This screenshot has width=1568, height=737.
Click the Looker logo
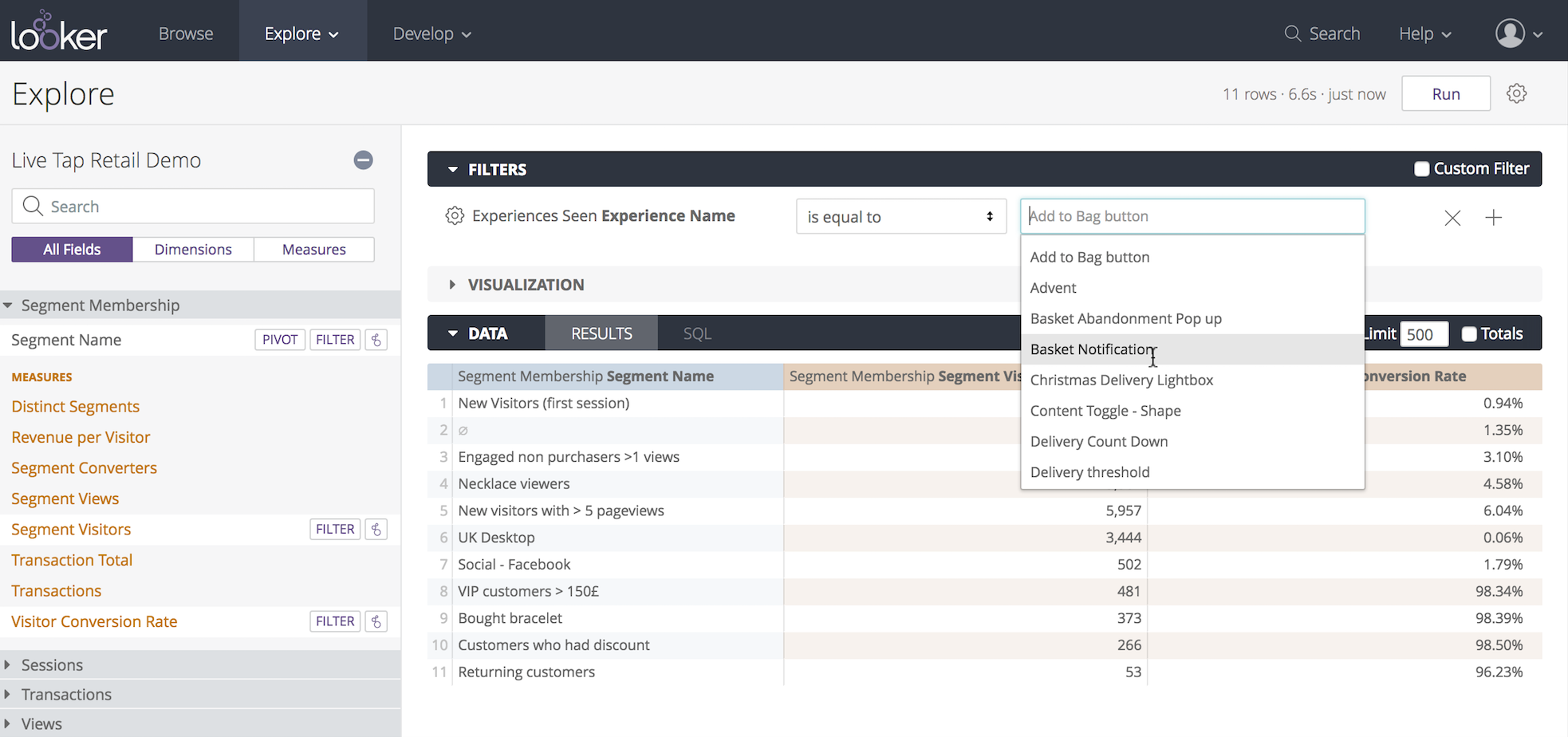(59, 31)
